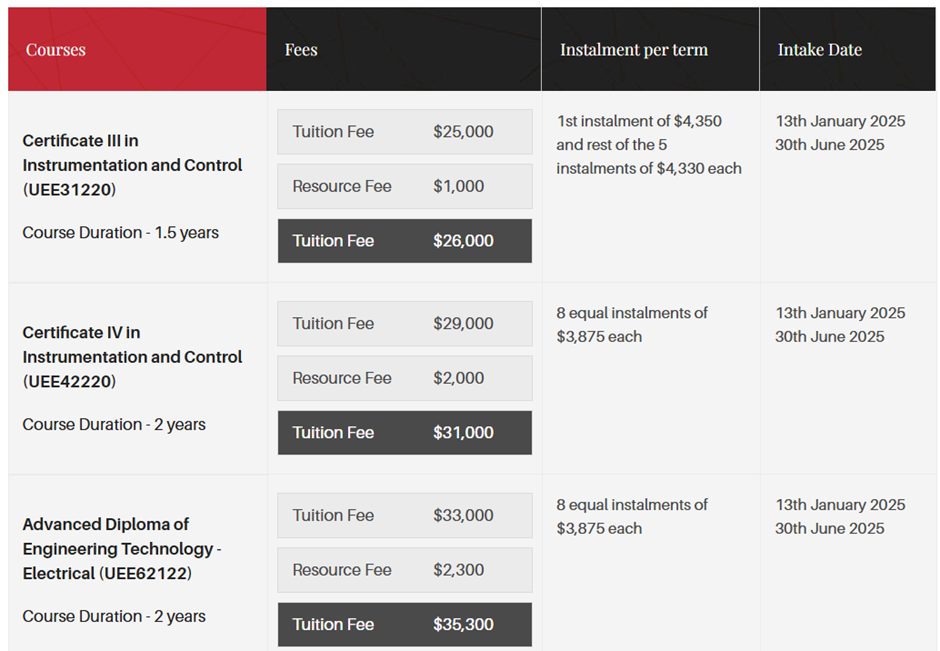Click the $2,300 Resource Fee row

pos(404,570)
